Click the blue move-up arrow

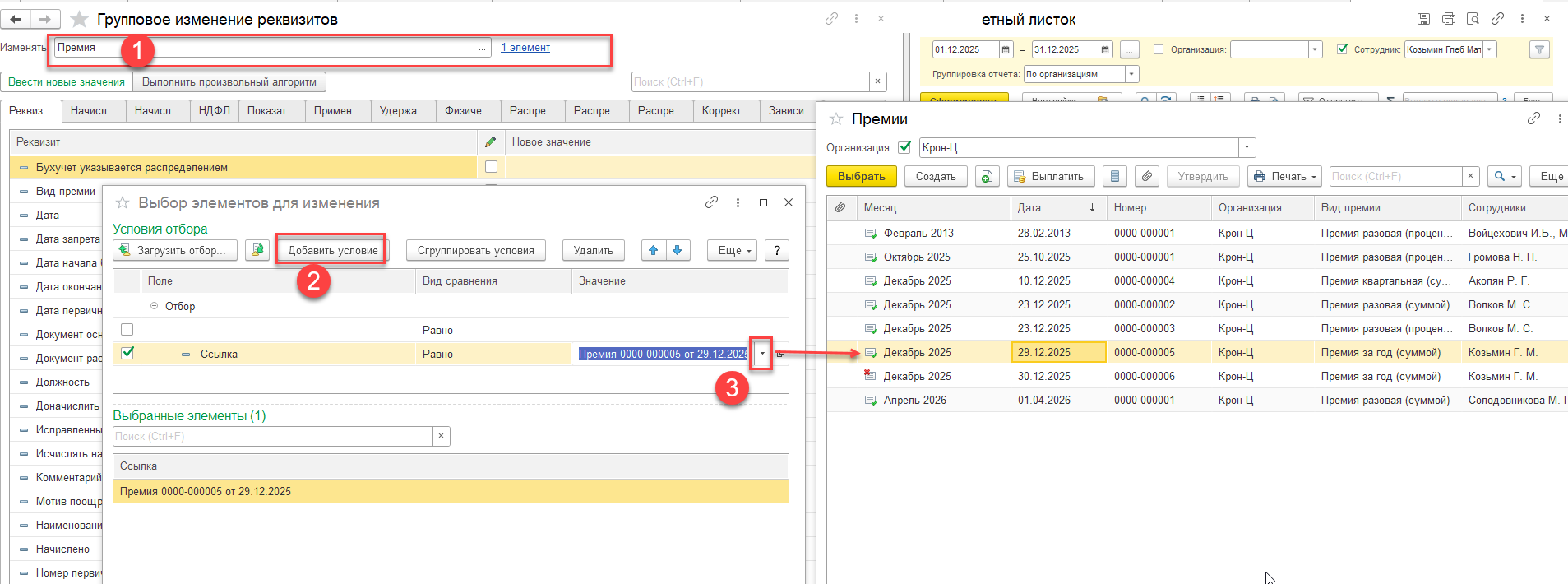click(x=653, y=250)
